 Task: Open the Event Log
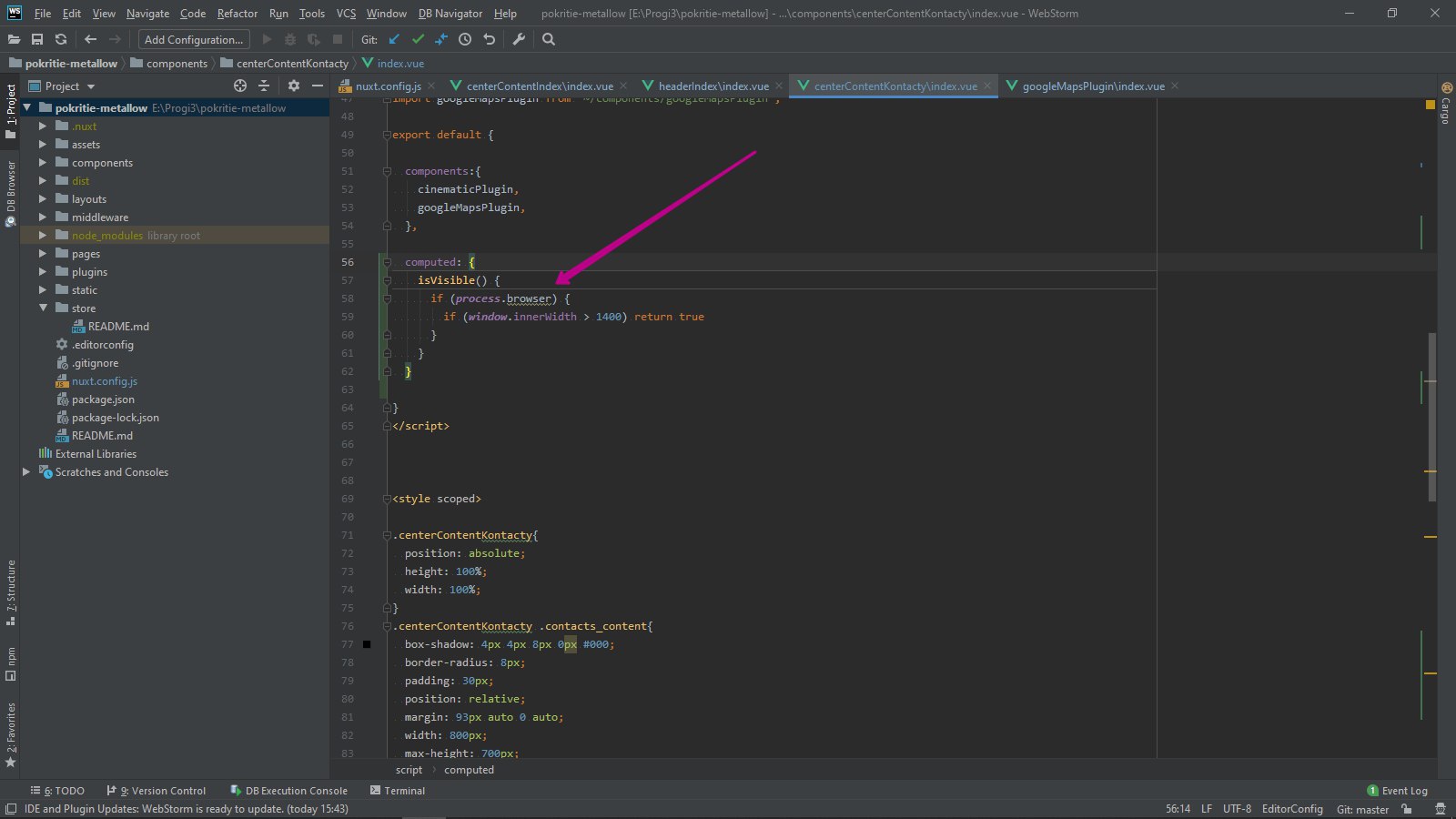(x=1398, y=791)
